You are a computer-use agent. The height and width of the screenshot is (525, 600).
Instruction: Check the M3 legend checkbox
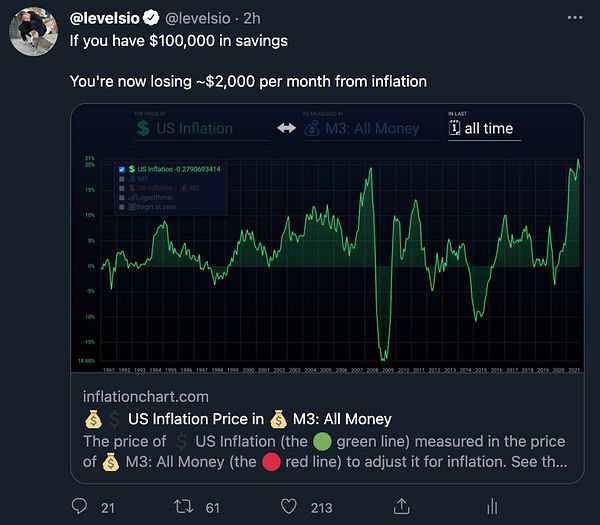coord(122,179)
